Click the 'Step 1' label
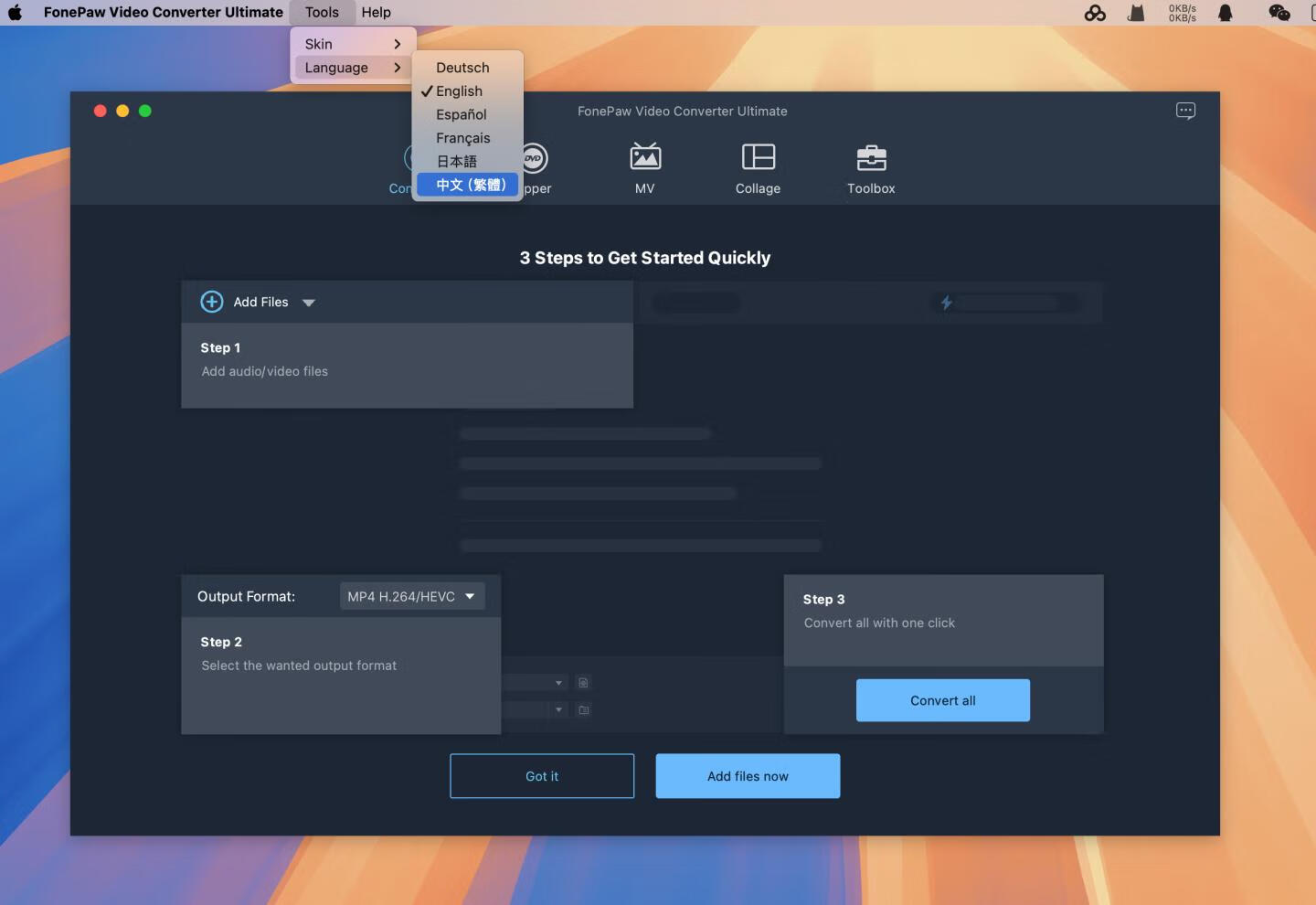This screenshot has height=905, width=1316. tap(220, 347)
